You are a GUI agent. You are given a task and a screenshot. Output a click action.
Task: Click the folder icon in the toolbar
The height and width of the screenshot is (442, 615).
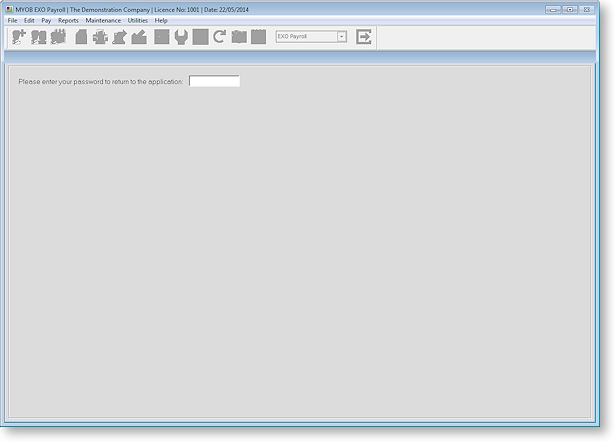[239, 37]
